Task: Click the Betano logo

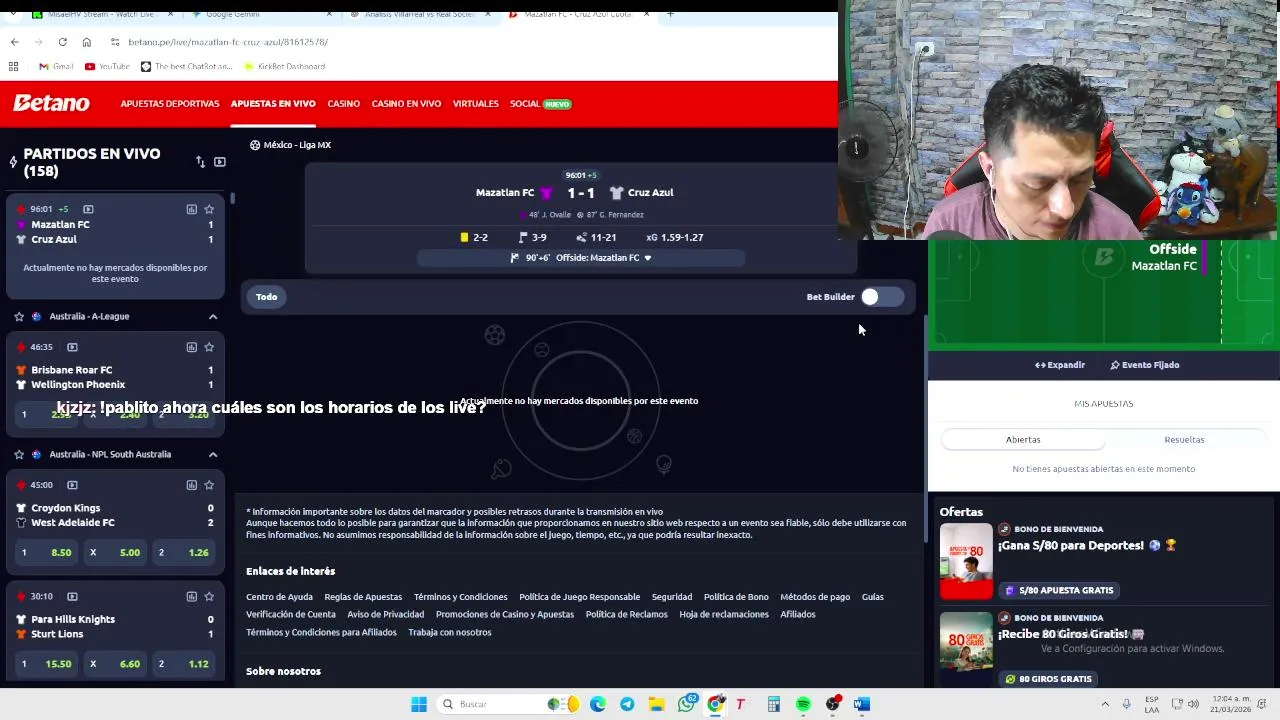Action: click(x=51, y=103)
